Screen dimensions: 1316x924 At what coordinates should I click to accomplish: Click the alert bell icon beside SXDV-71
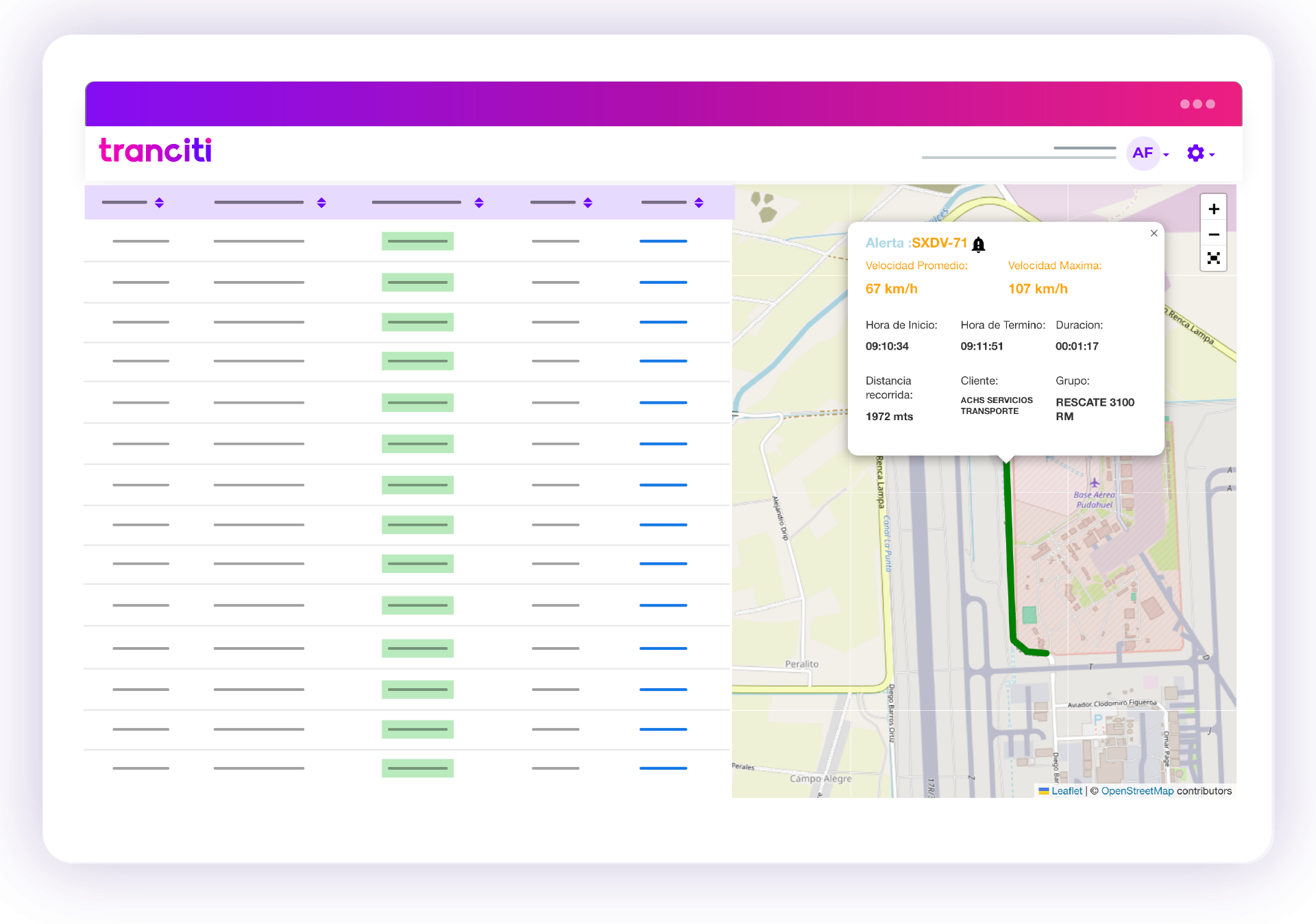pyautogui.click(x=979, y=244)
